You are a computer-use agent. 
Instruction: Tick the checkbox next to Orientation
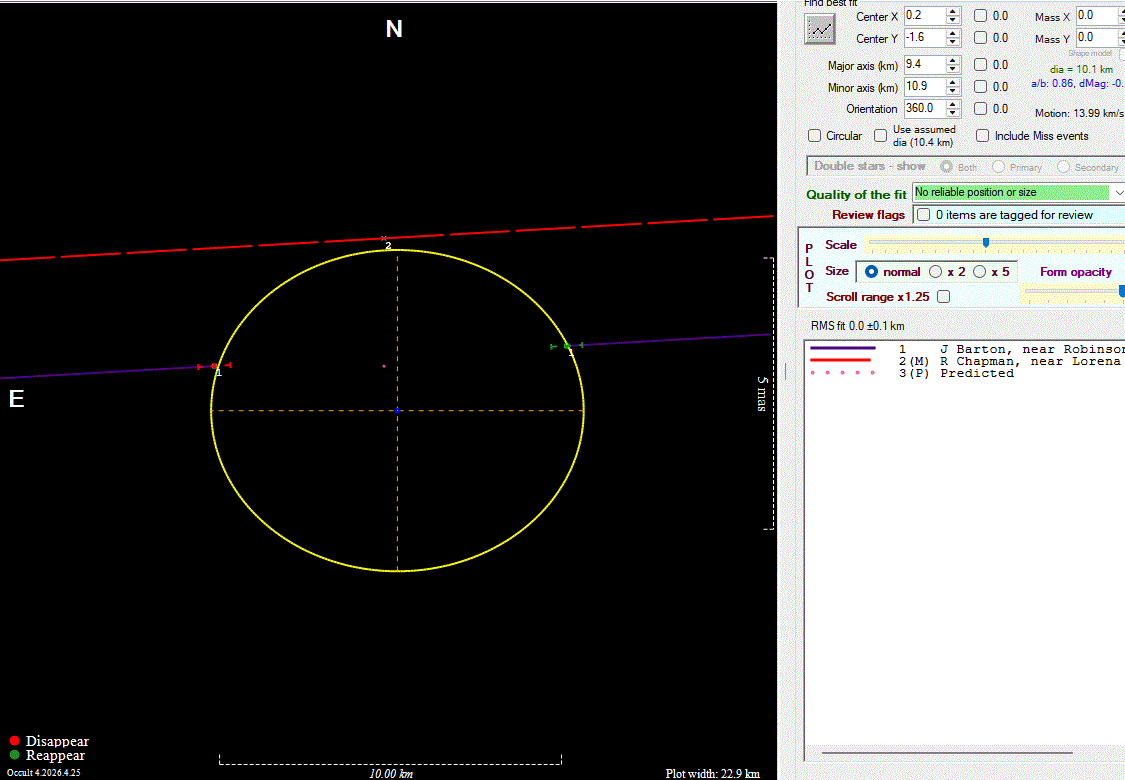(980, 108)
